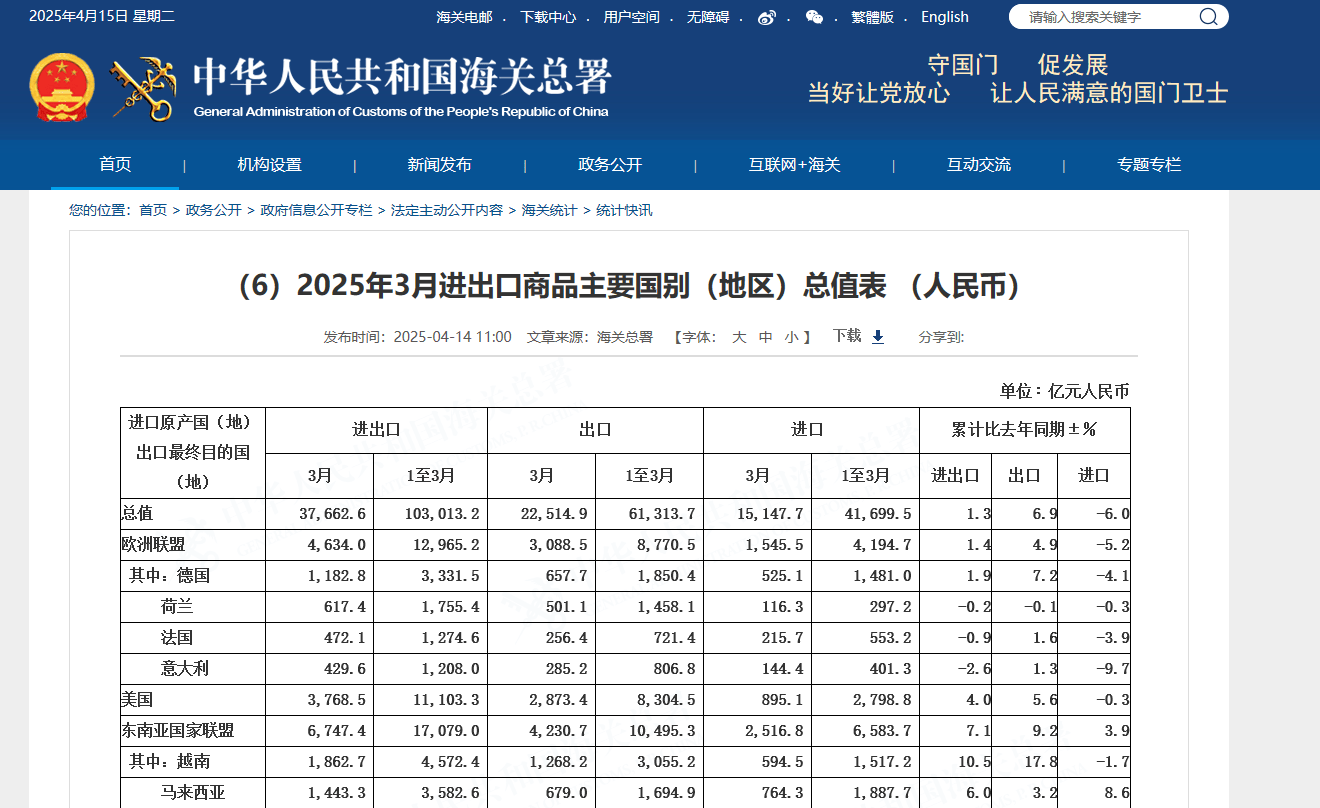Open 用户空间 link
1320x808 pixels.
pos(632,17)
